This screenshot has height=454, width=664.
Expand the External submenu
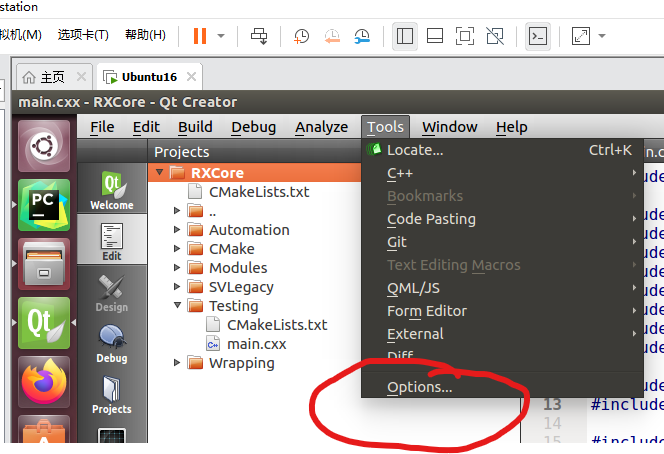(x=502, y=334)
